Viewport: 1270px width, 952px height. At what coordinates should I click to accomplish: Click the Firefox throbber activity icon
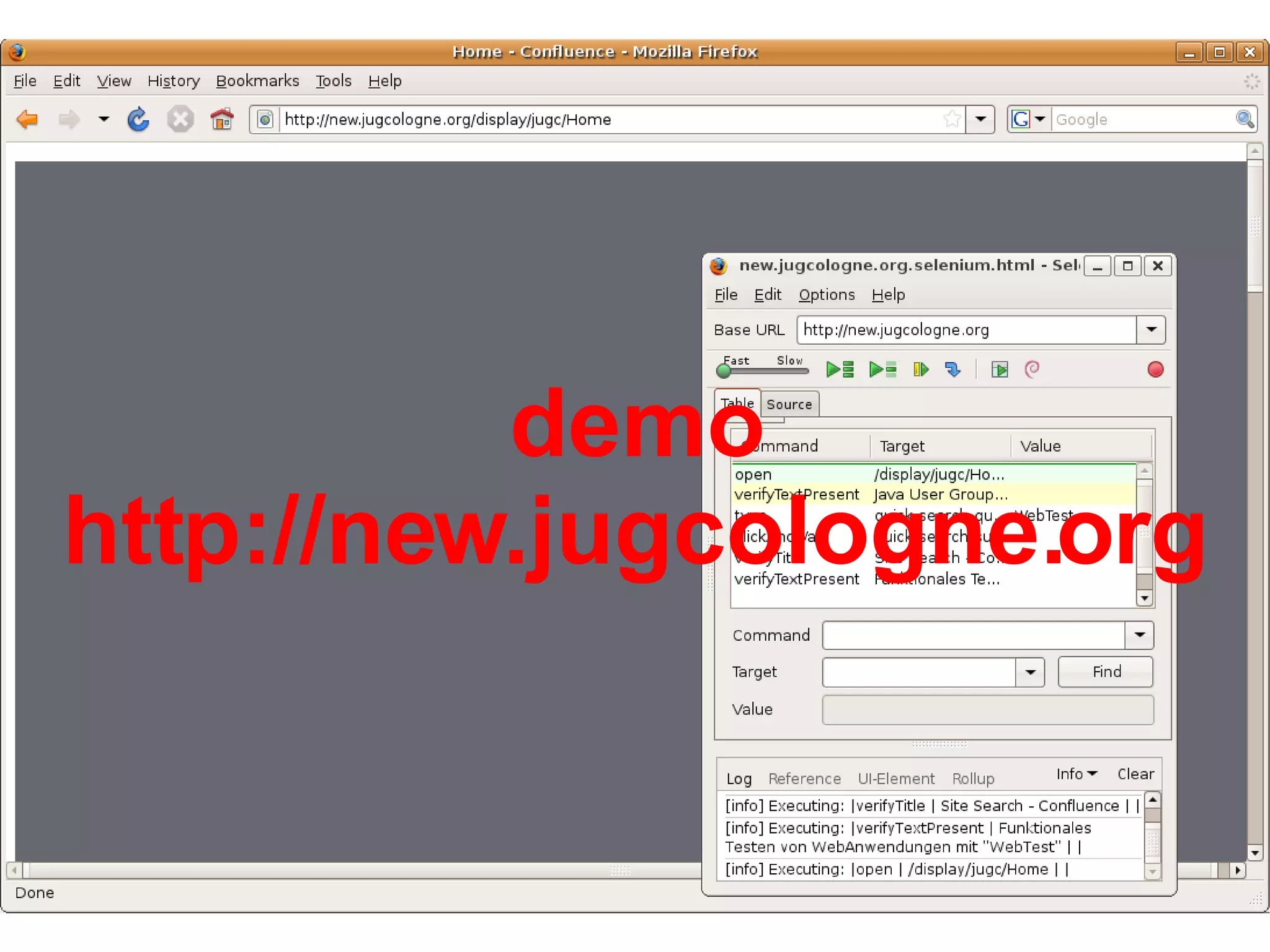click(x=1252, y=81)
